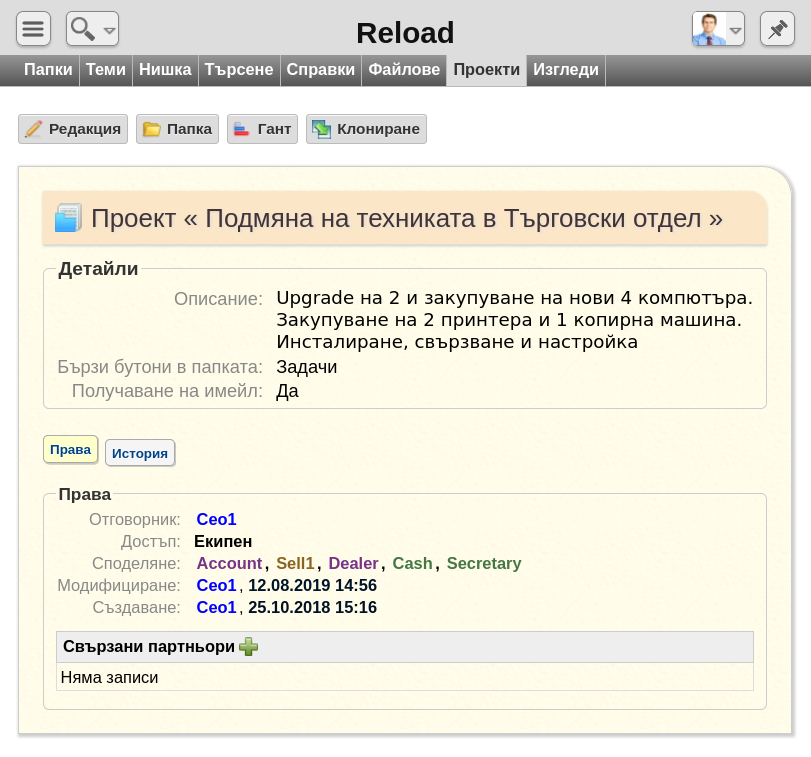The width and height of the screenshot is (811, 757).
Task: Open the project's Папка folder button
Action: 177,129
